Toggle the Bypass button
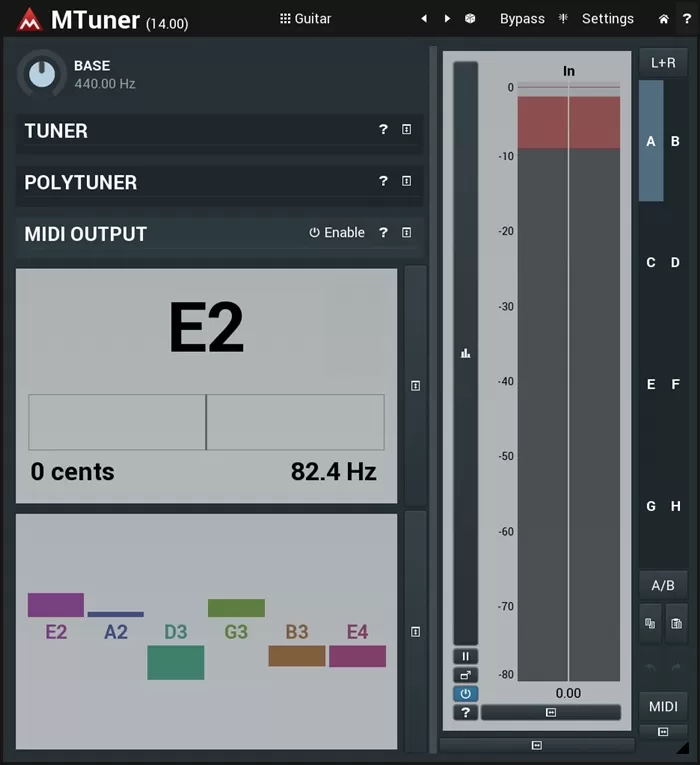 [x=522, y=19]
